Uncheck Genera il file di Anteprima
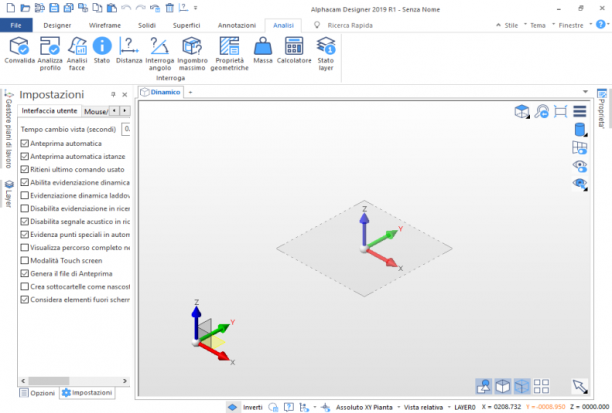Image resolution: width=612 pixels, height=413 pixels. [x=25, y=273]
